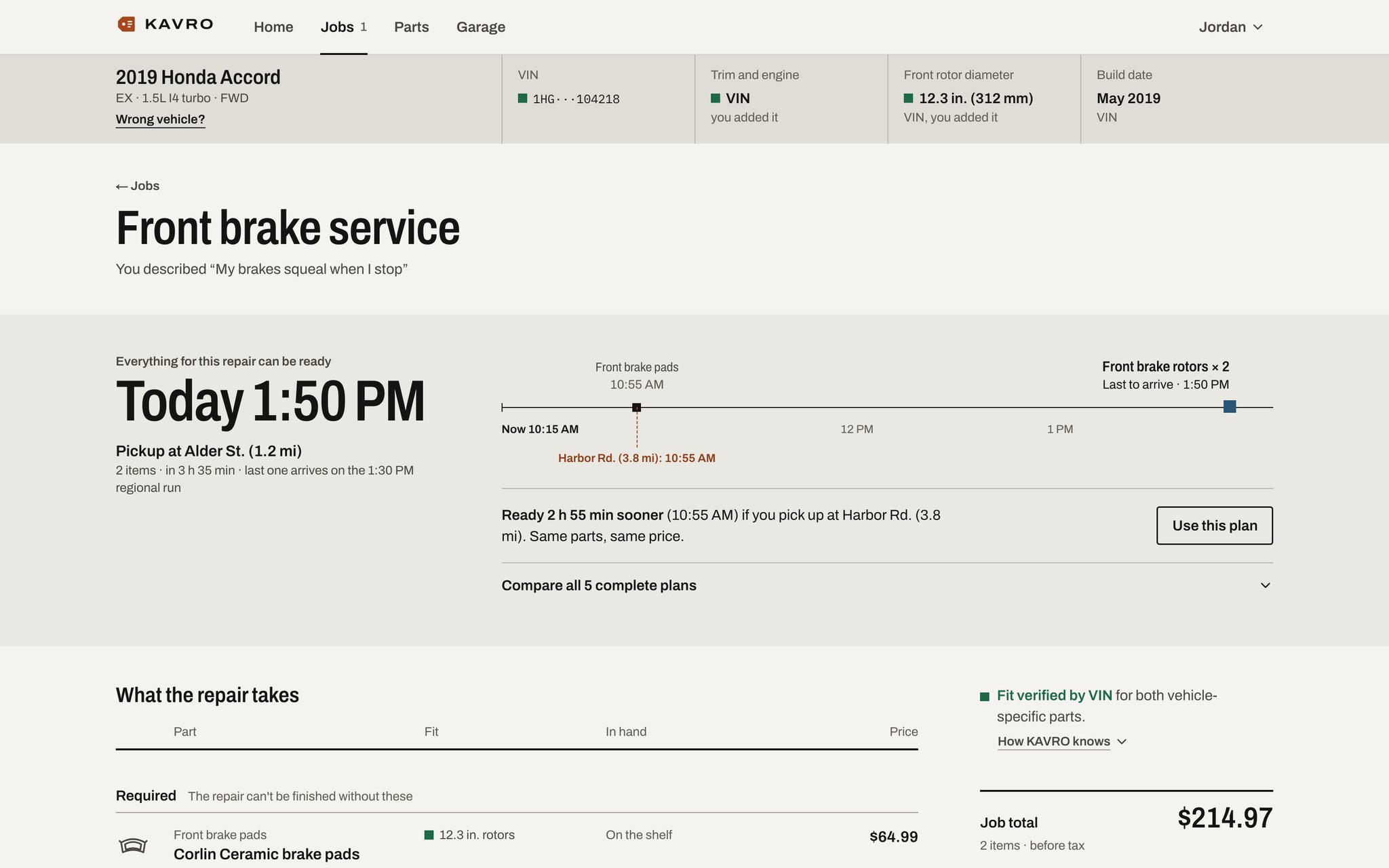Image resolution: width=1389 pixels, height=868 pixels.
Task: Go to the Parts section
Action: (411, 27)
